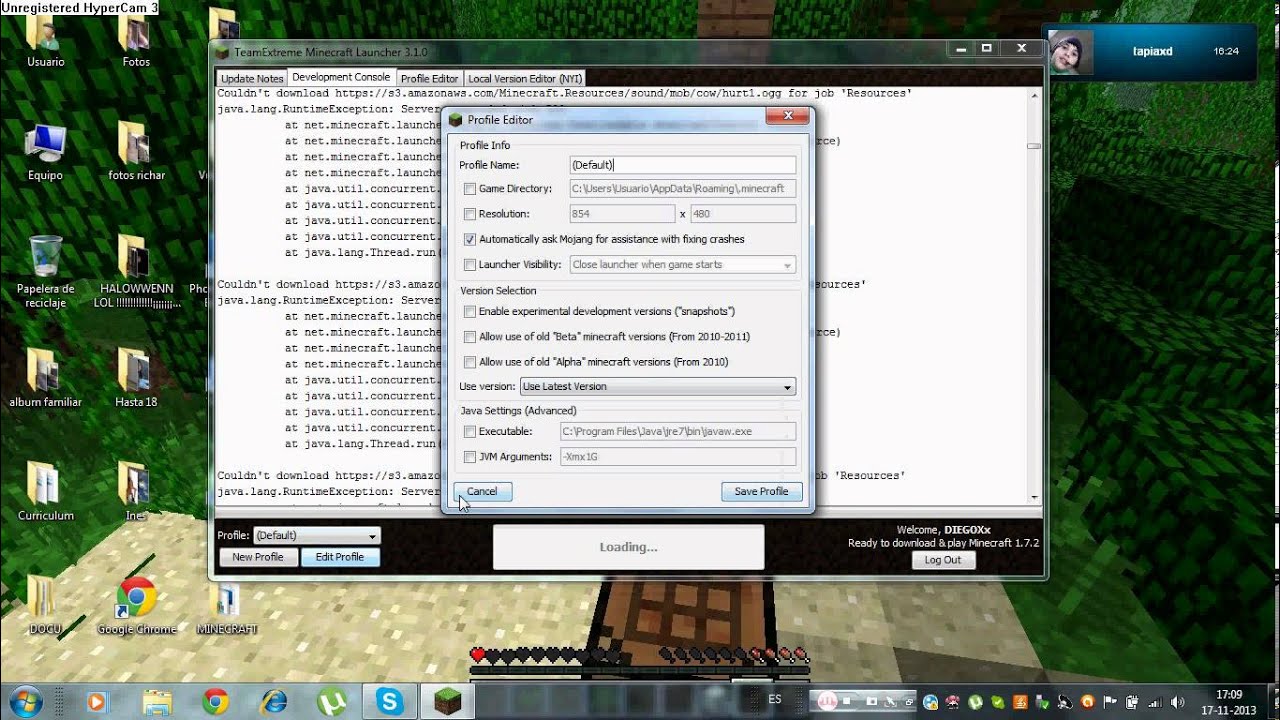Allow old Beta minecraft versions
1280x720 pixels.
click(470, 337)
